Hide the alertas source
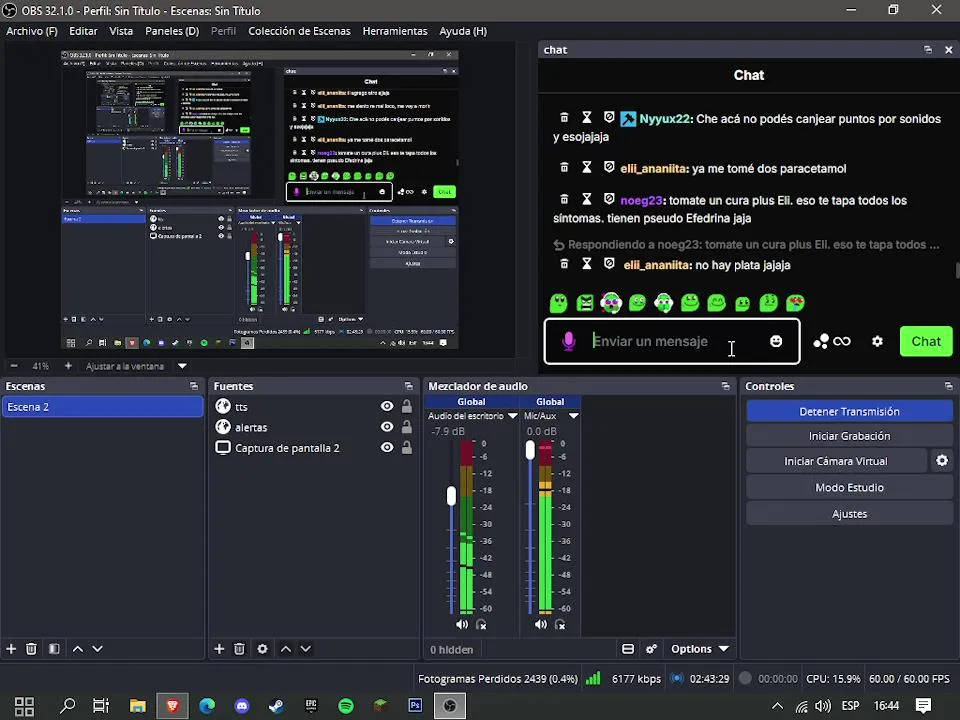 [387, 427]
